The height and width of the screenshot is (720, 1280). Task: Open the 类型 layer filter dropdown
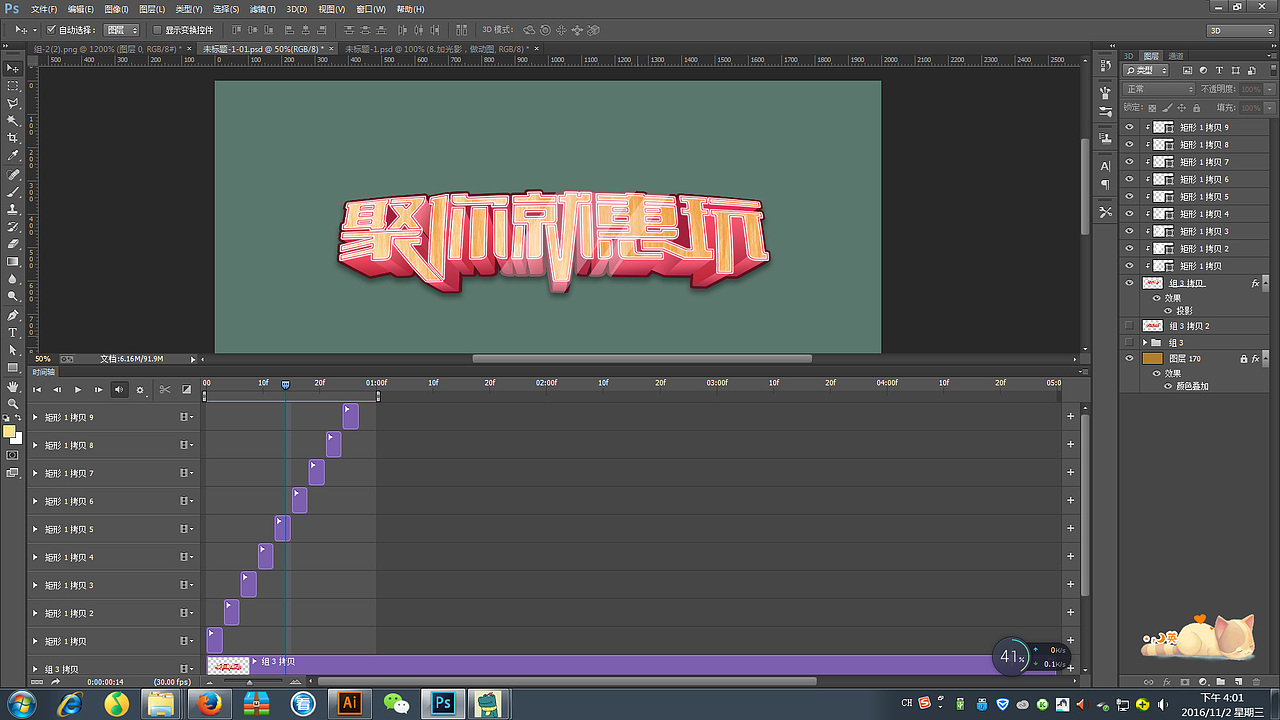tap(1146, 71)
